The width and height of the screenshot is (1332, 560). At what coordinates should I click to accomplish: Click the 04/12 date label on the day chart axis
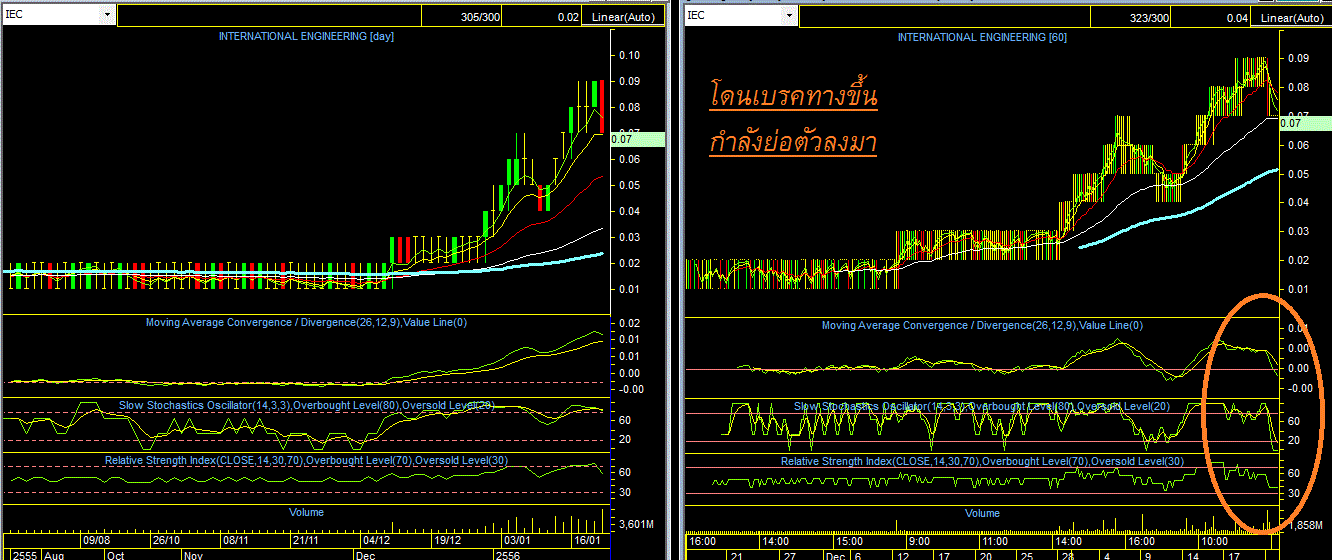(377, 540)
